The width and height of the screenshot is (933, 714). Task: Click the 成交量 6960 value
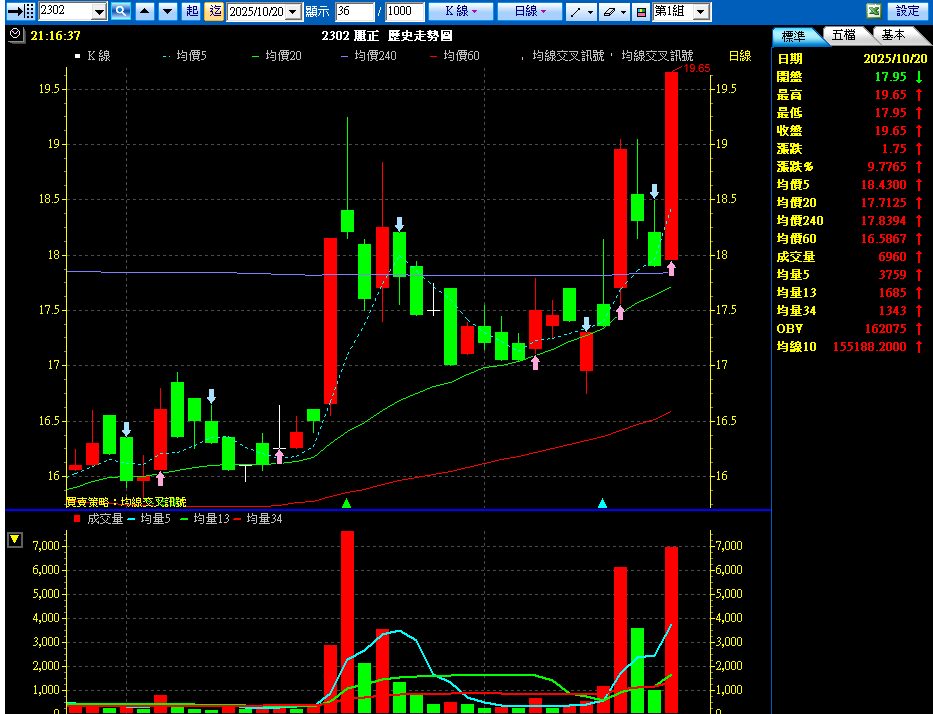coord(893,257)
